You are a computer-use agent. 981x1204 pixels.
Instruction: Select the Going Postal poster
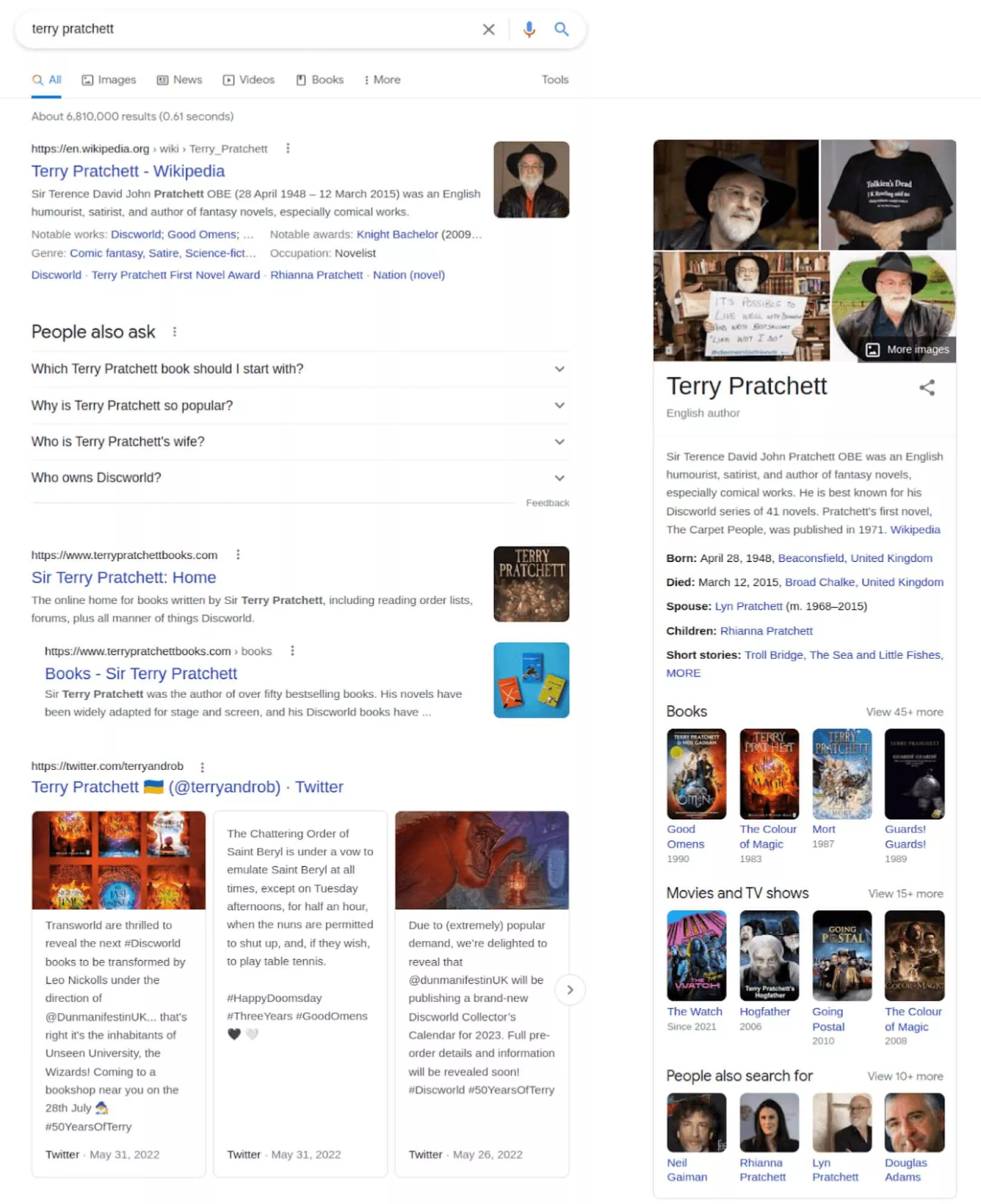pos(842,956)
